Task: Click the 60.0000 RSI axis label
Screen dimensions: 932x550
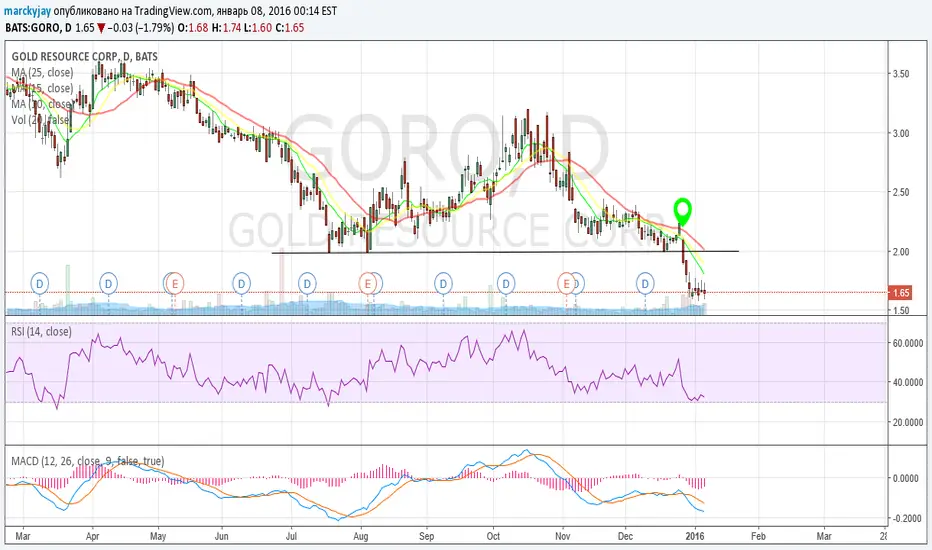Action: click(908, 343)
